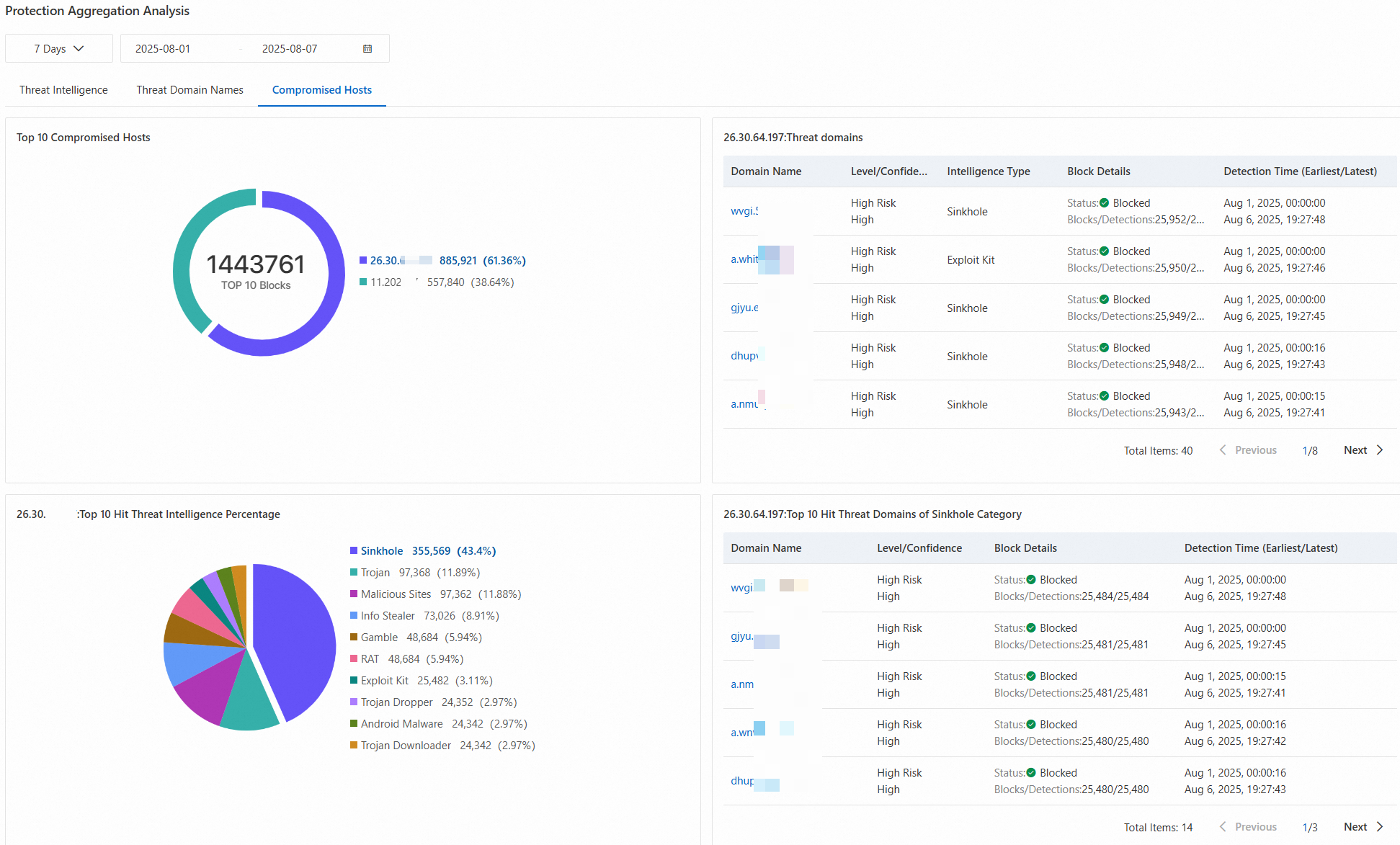This screenshot has width=1400, height=845.
Task: Click the Info Stealer legend square
Action: (354, 616)
